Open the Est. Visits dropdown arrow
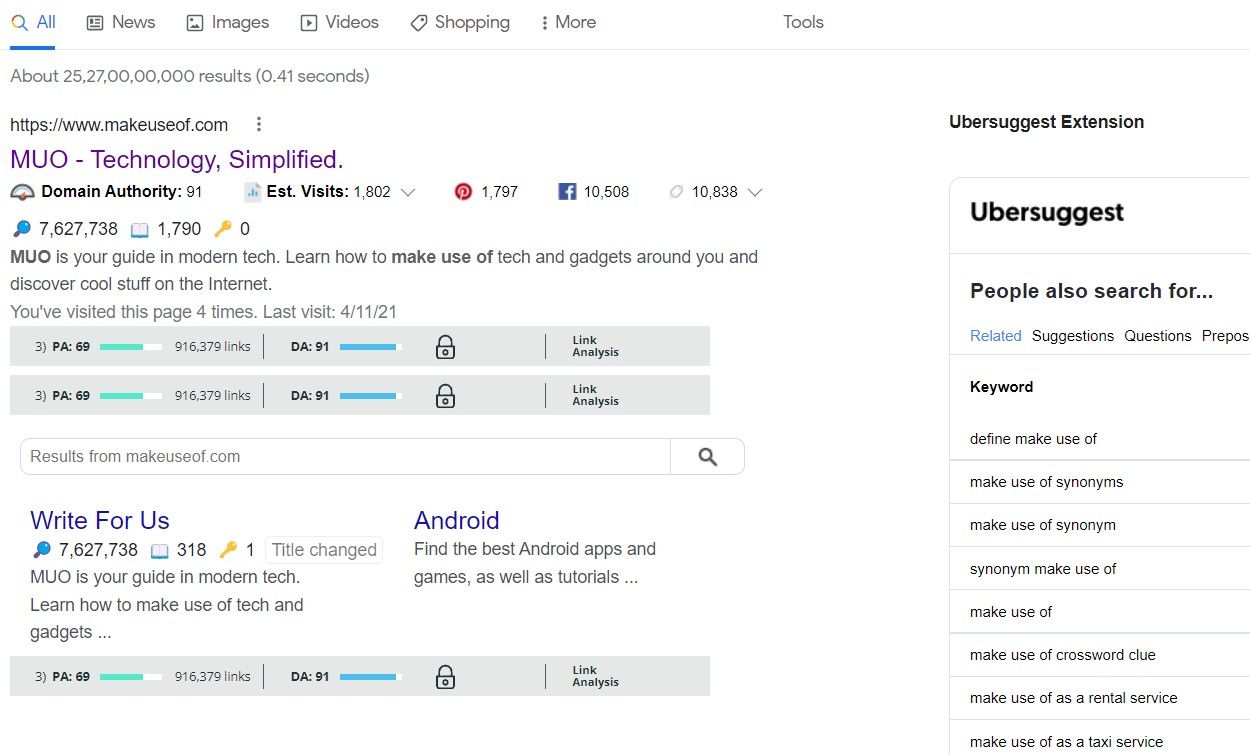 [409, 192]
